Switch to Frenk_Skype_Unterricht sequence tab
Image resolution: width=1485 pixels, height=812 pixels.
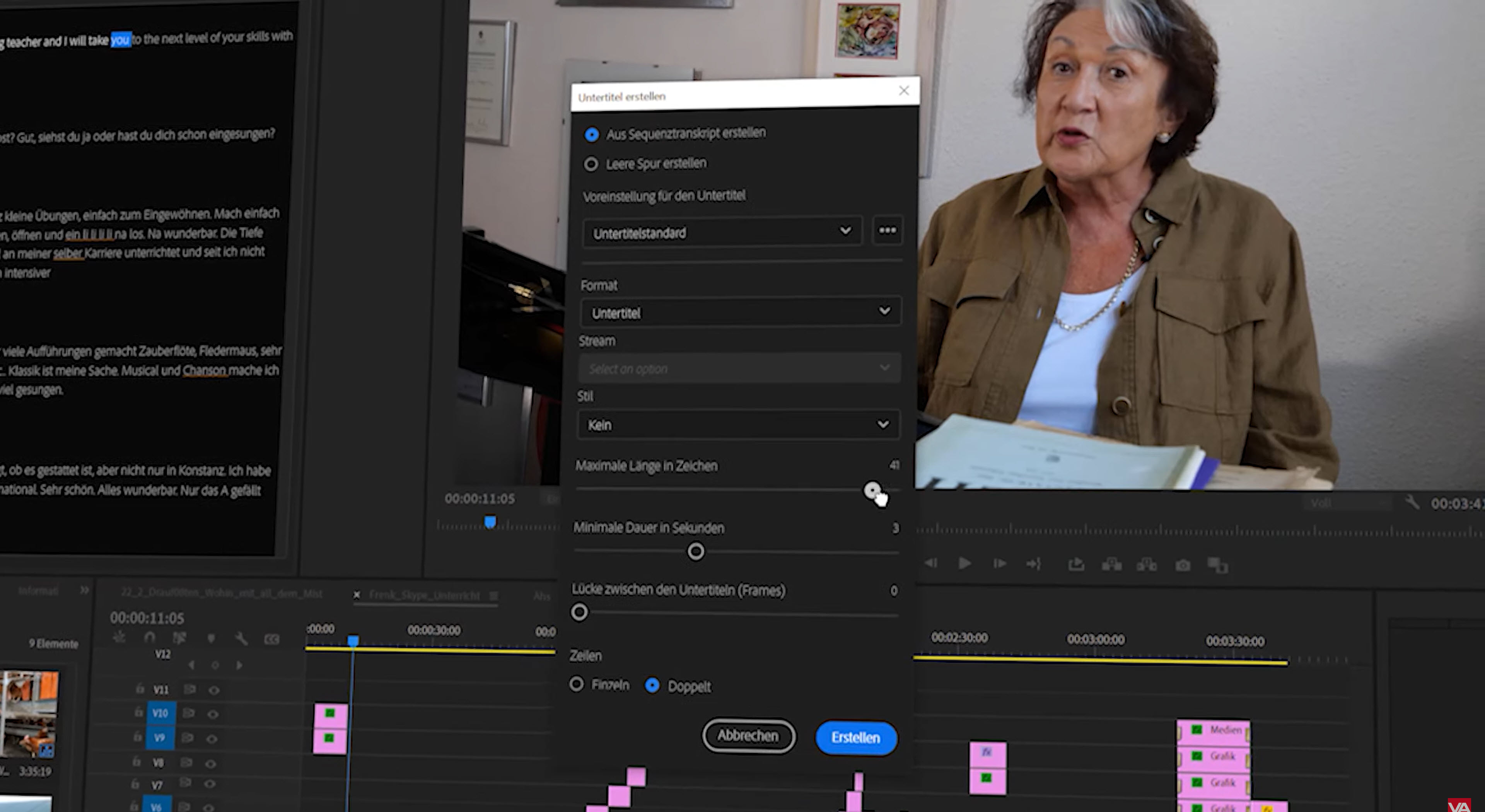[424, 595]
